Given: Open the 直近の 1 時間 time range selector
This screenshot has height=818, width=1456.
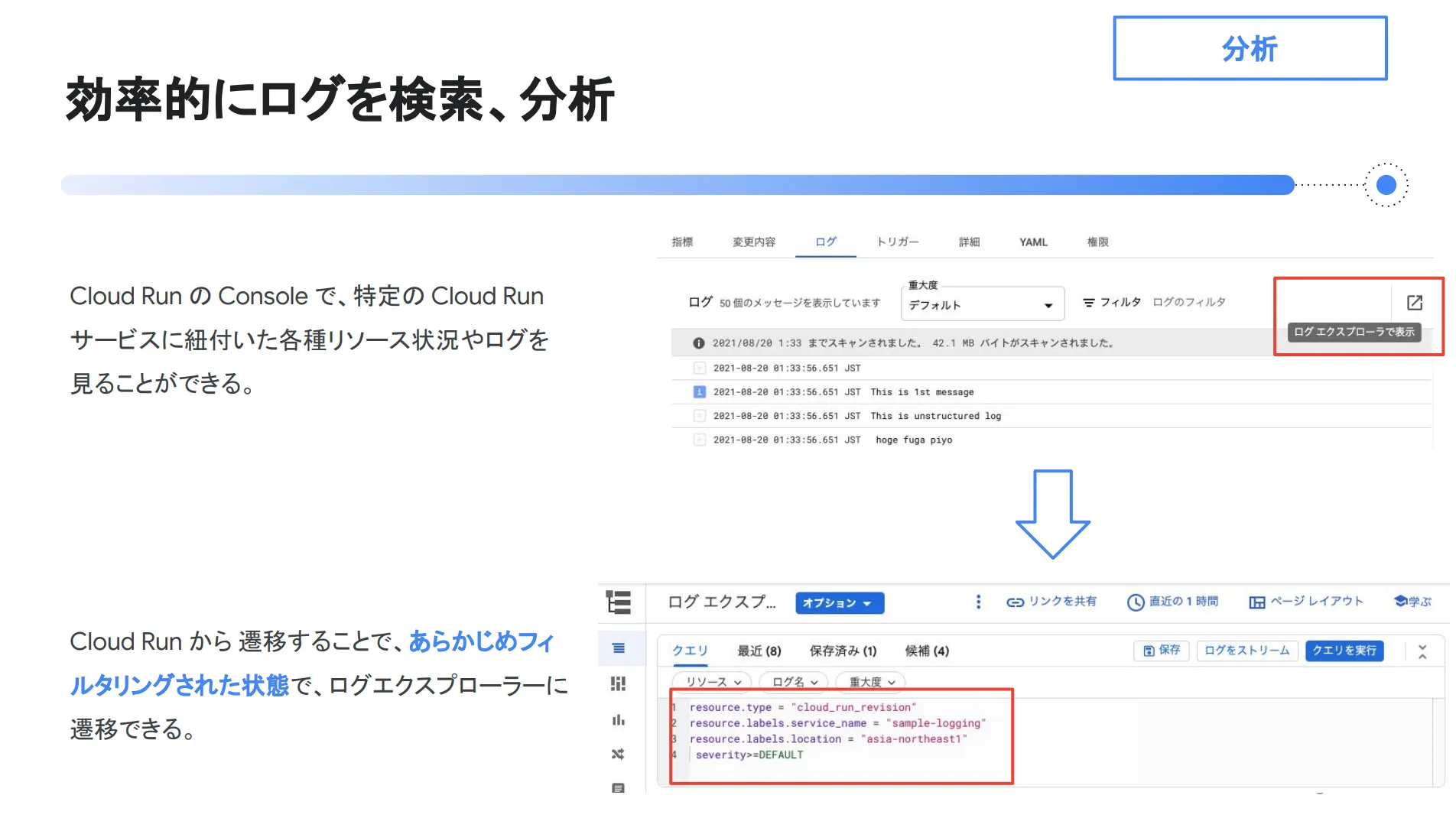Looking at the screenshot, I should click(x=1173, y=602).
